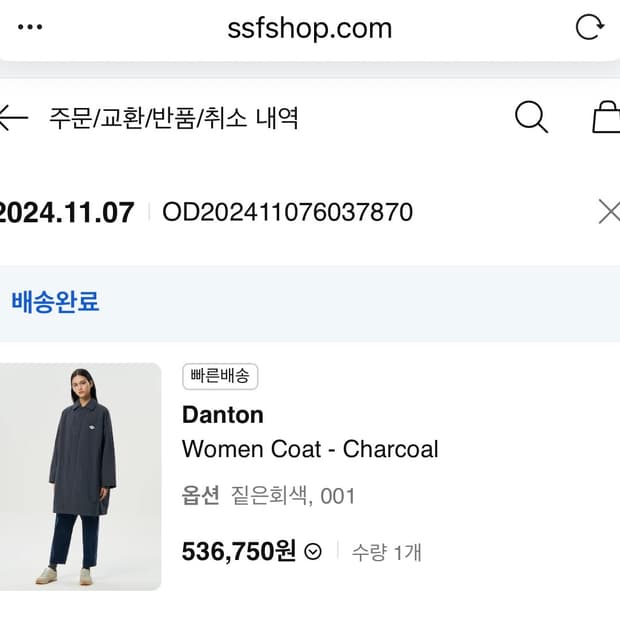The height and width of the screenshot is (620, 620).
Task: Open the browser more options menu
Action: (x=31, y=27)
